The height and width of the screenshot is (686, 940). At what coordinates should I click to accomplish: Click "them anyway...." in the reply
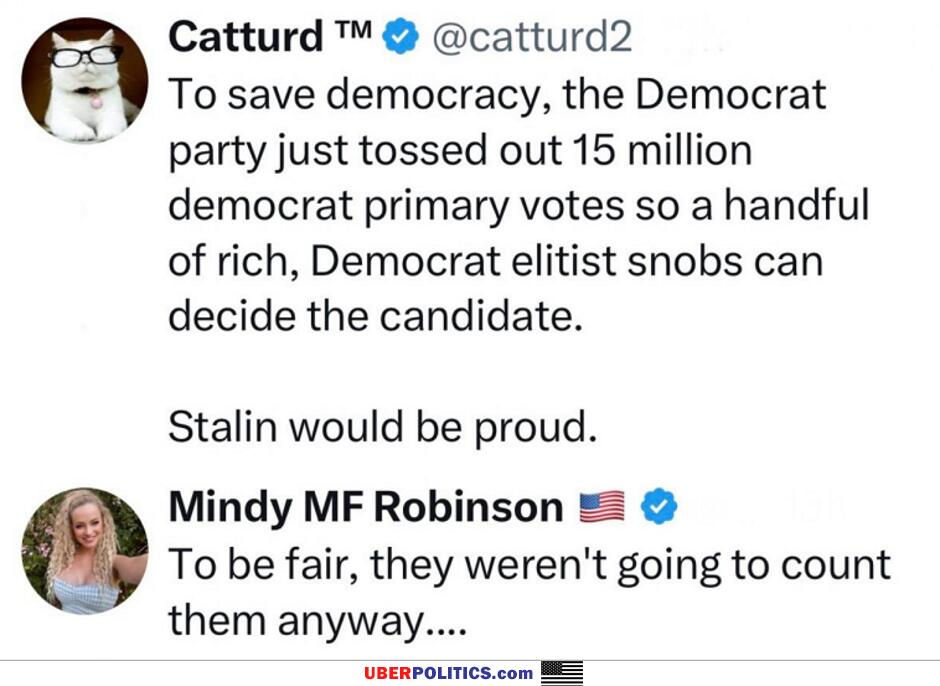point(316,621)
